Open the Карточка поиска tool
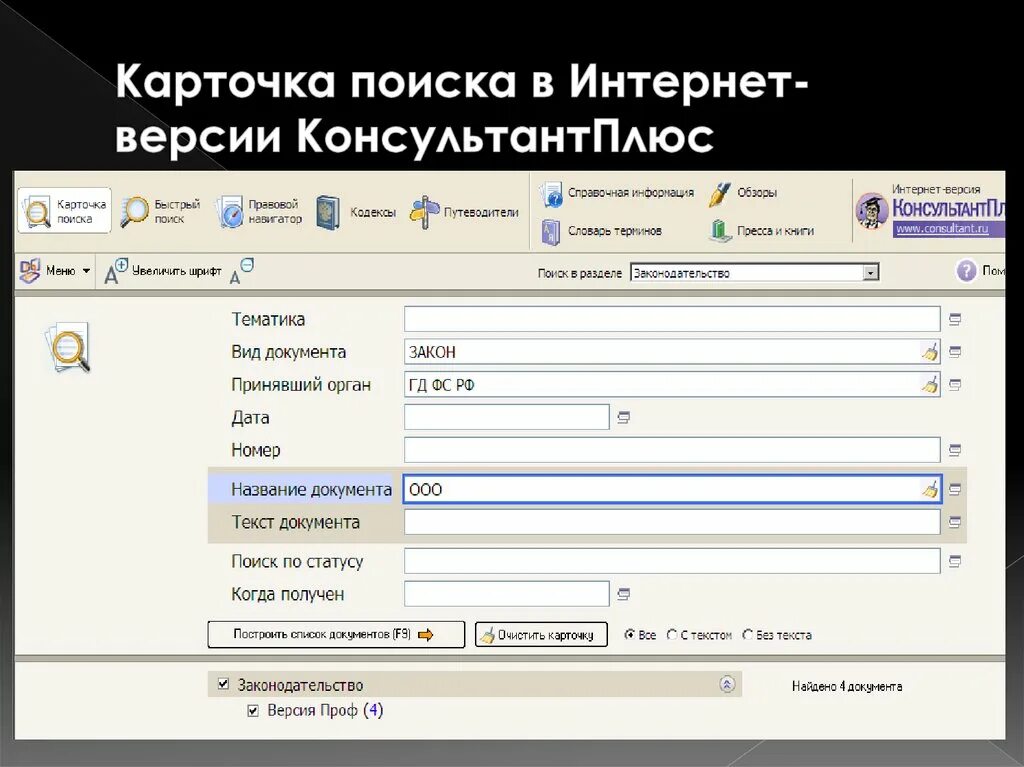Screen dimensions: 1024x767 pos(64,211)
